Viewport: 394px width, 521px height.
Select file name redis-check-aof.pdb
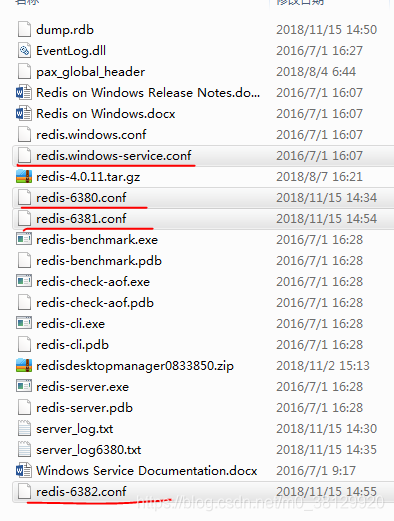point(95,303)
